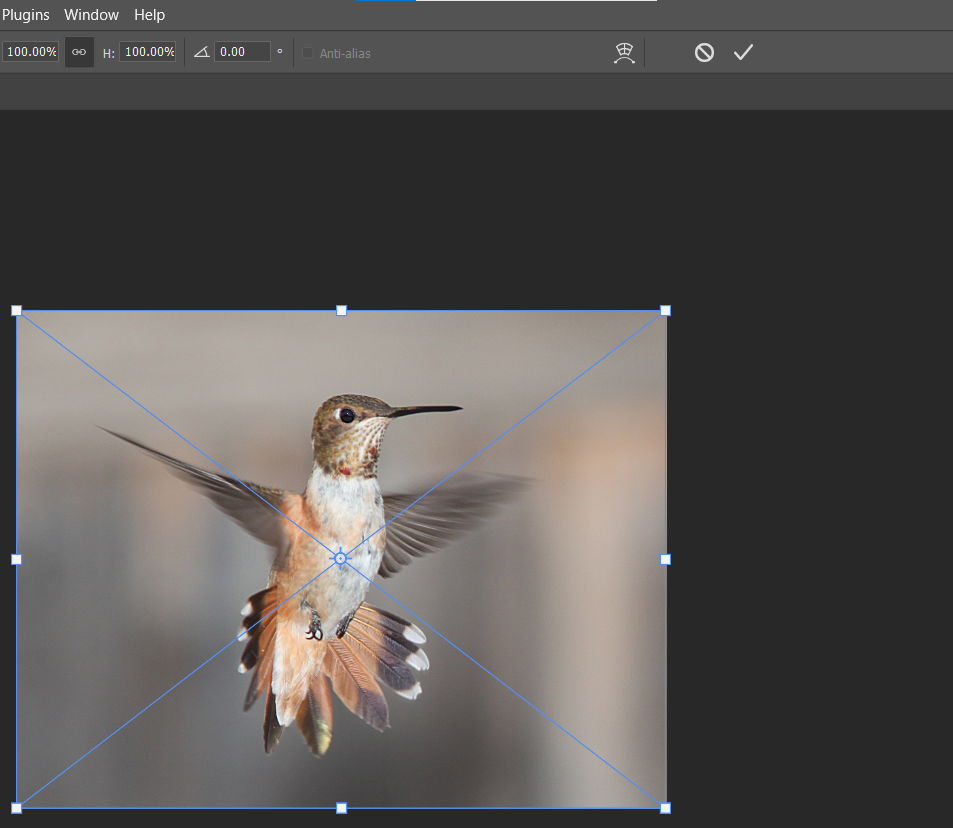Click the transform center reference point
Viewport: 953px width, 828px height.
point(340,558)
